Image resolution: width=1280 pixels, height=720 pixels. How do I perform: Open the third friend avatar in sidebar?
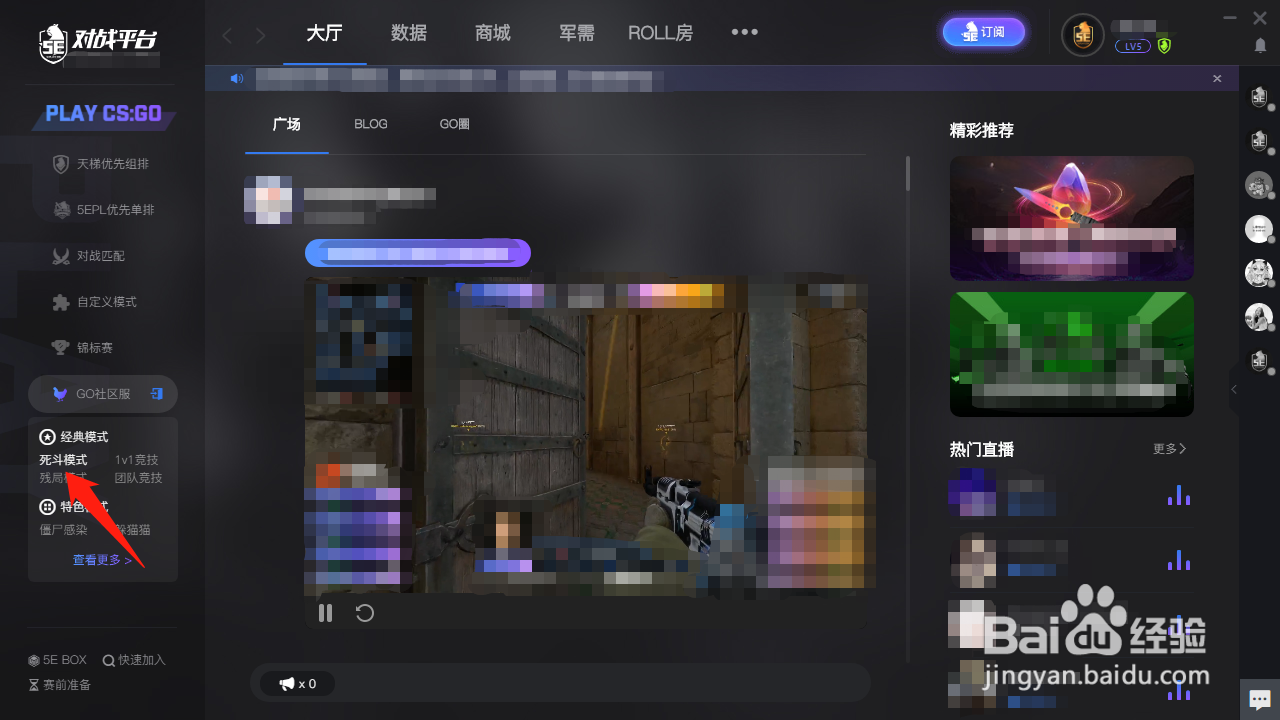1259,185
